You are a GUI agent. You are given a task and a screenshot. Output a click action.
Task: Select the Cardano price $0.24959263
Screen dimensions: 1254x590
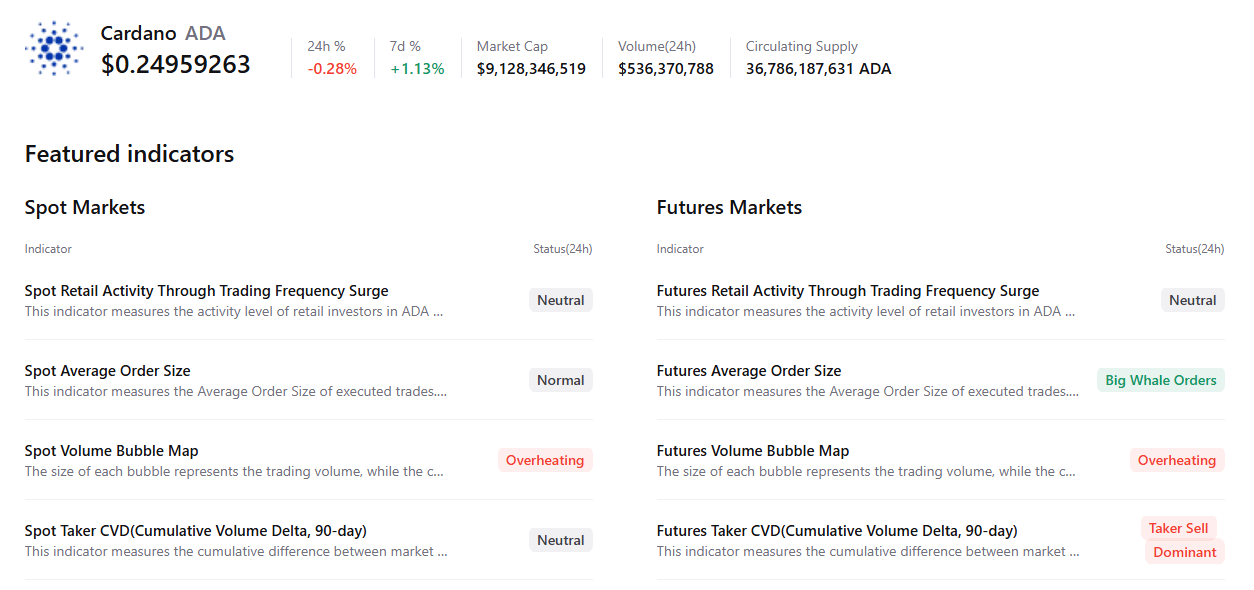176,64
